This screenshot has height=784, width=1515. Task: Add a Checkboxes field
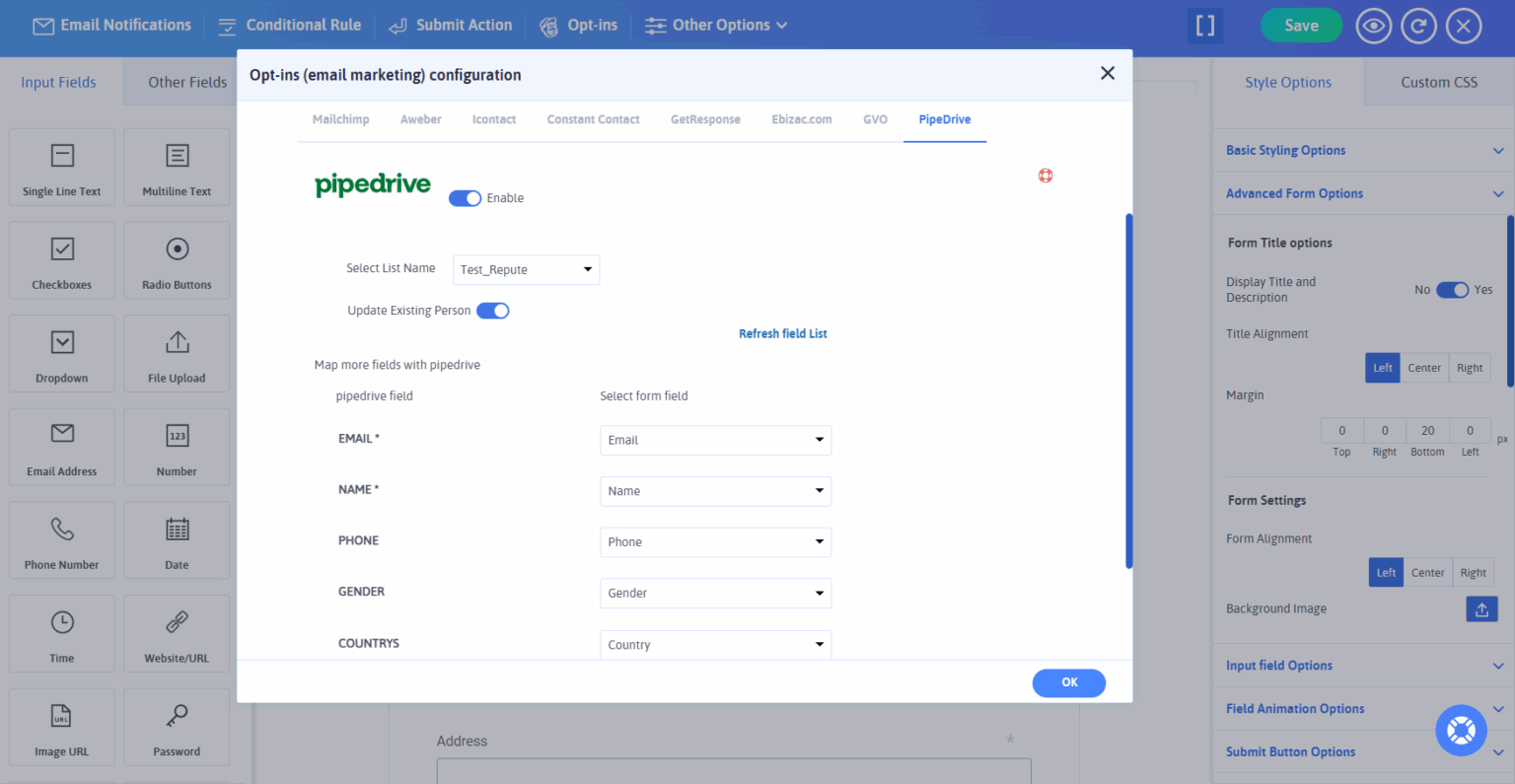62,259
